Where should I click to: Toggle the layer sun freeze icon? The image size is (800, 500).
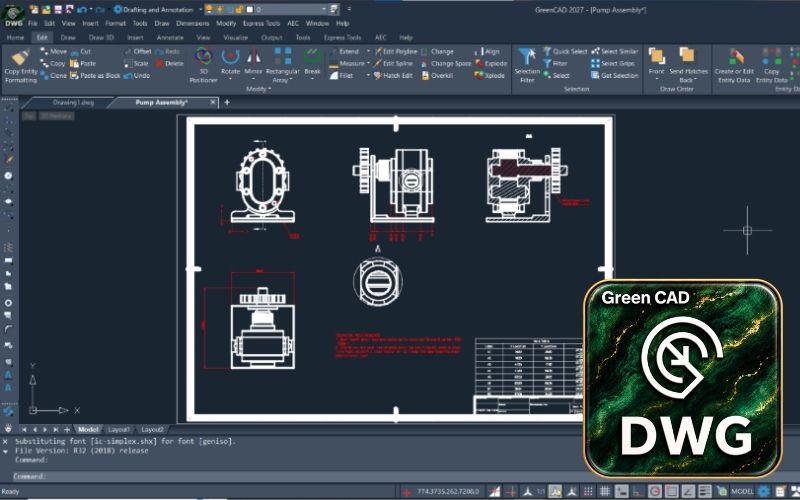[220, 9]
